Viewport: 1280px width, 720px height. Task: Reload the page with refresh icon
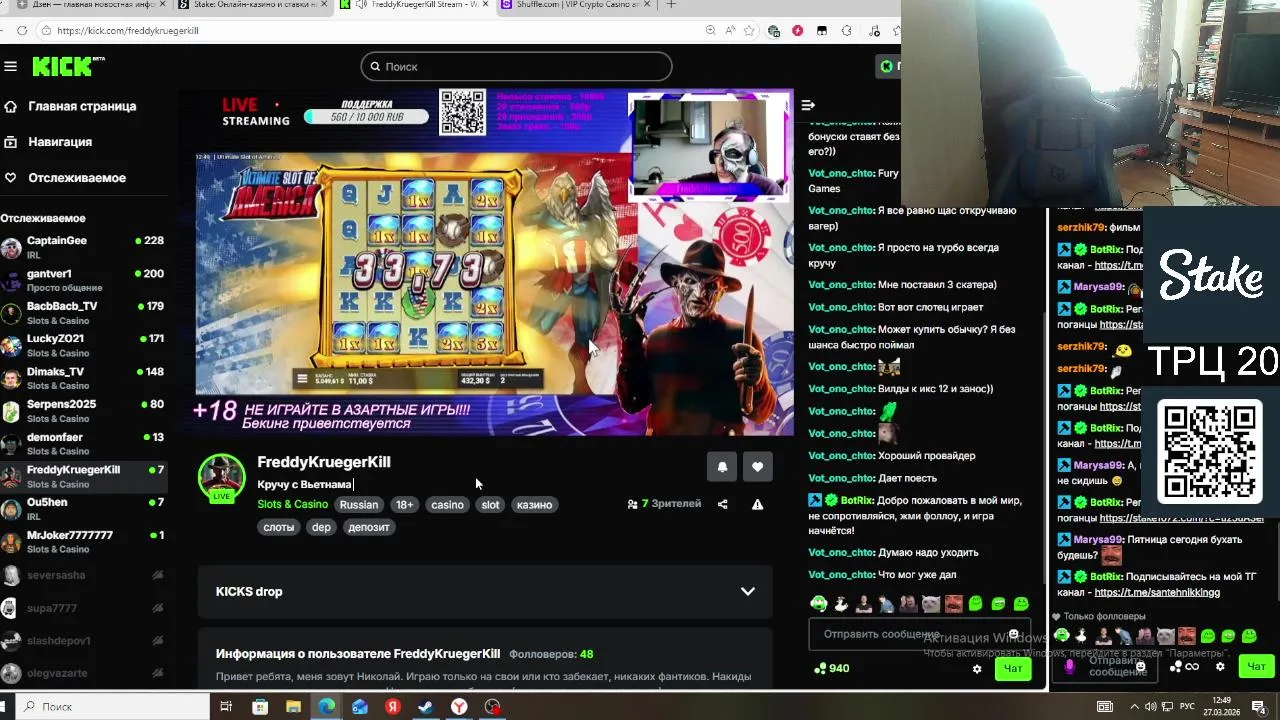click(x=20, y=31)
